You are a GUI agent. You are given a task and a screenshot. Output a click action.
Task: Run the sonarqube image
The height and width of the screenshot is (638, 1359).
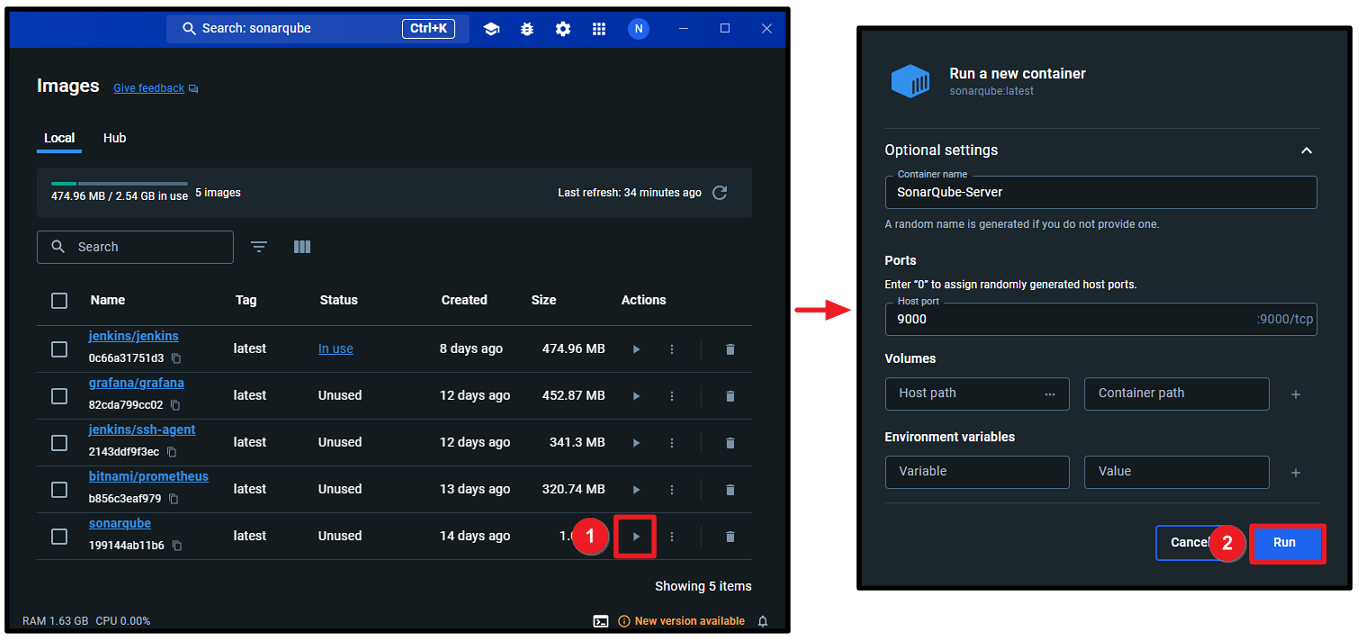(636, 537)
